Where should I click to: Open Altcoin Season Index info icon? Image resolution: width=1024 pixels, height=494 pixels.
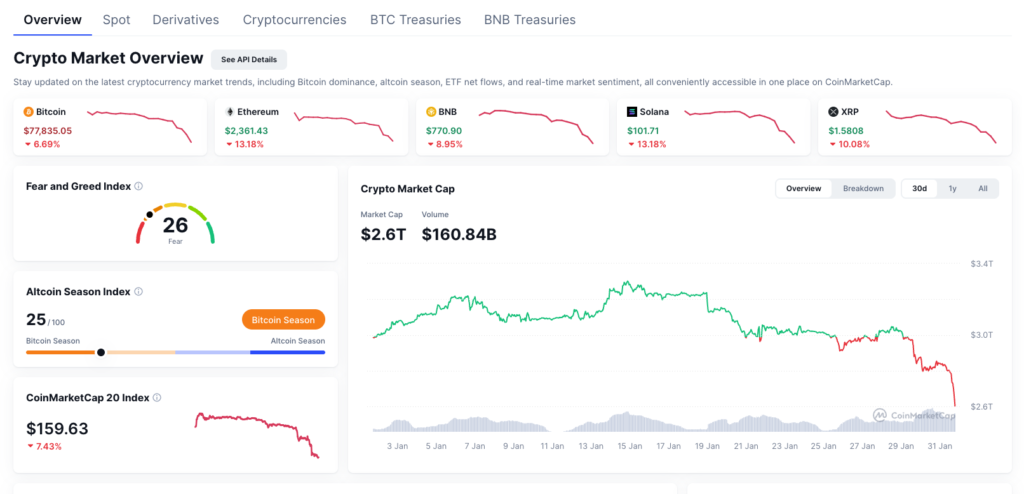[138, 292]
